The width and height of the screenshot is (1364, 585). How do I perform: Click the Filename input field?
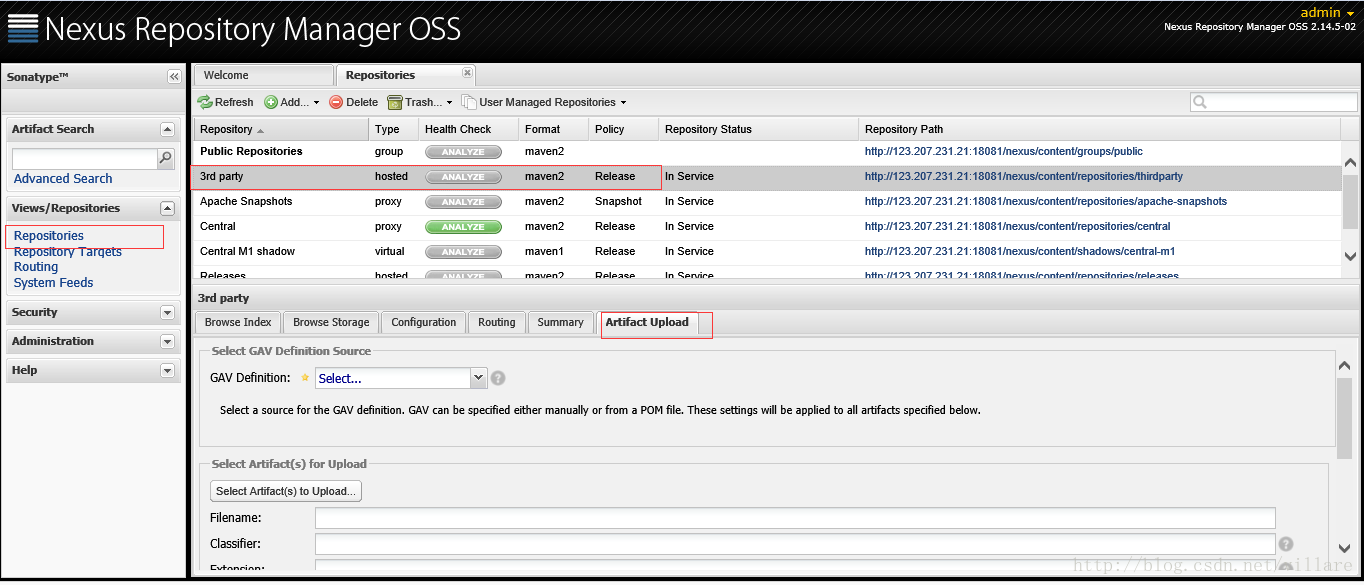click(x=795, y=518)
